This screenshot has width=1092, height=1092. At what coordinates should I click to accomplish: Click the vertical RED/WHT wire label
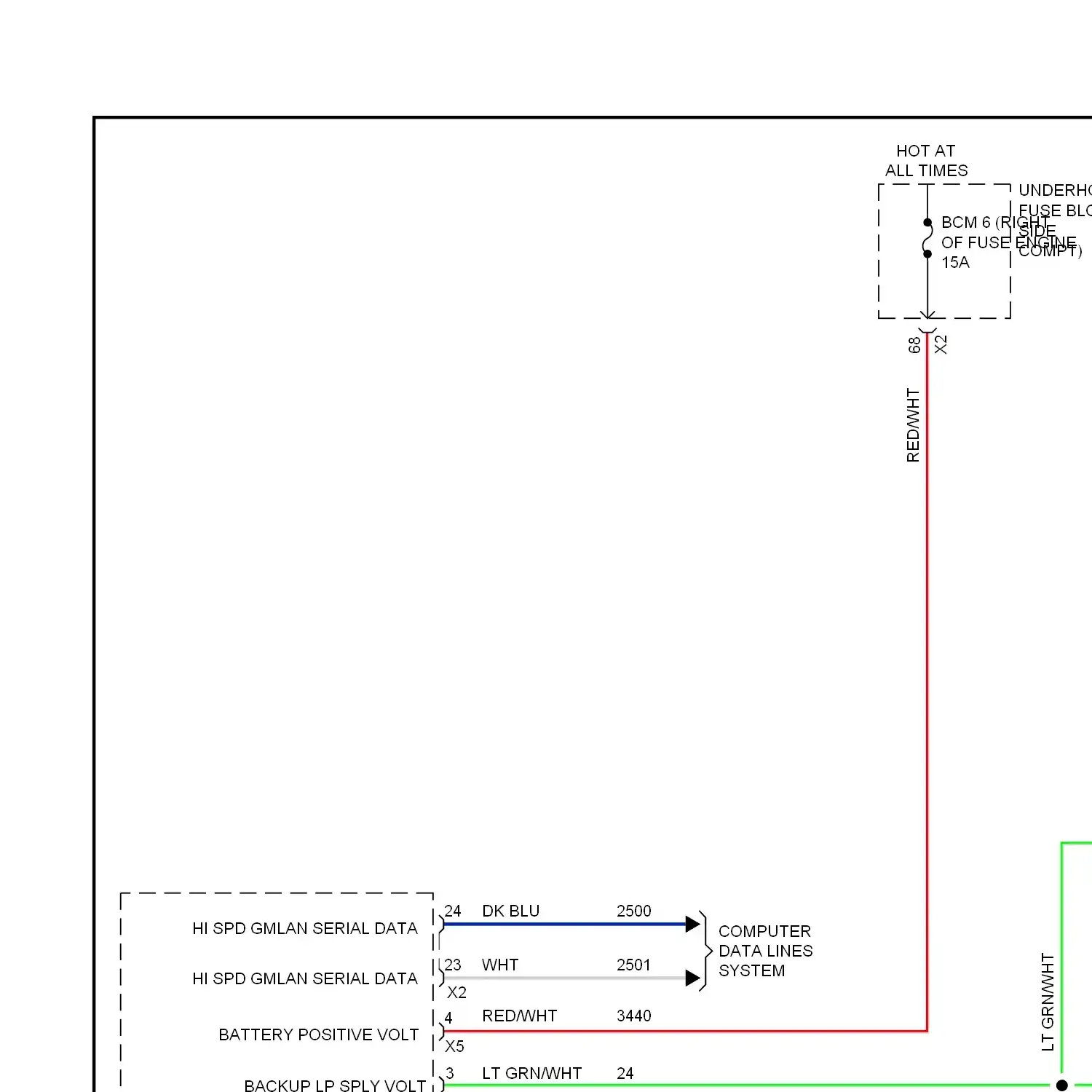coord(913,425)
